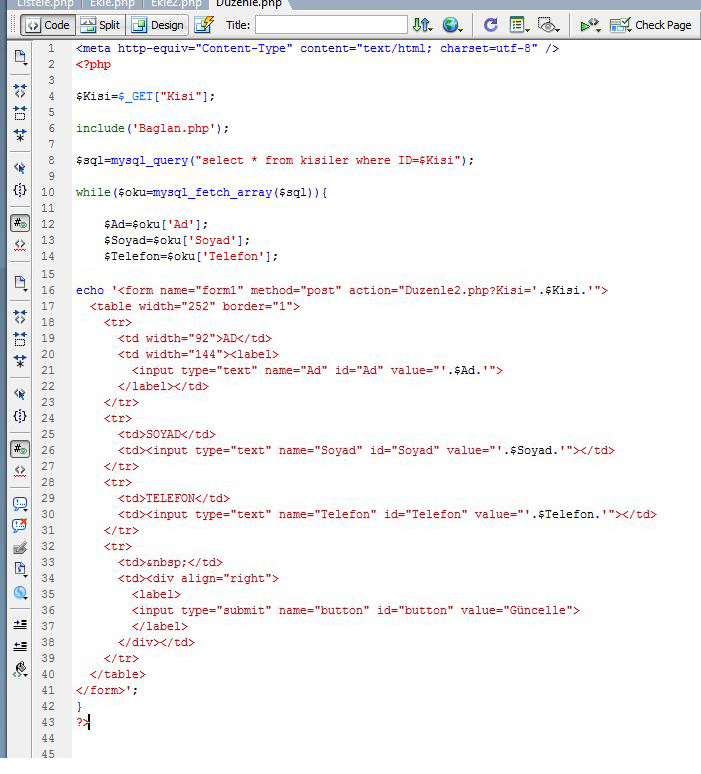Click Wrap Tag pencil icon
The height and width of the screenshot is (774, 701).
(20, 547)
